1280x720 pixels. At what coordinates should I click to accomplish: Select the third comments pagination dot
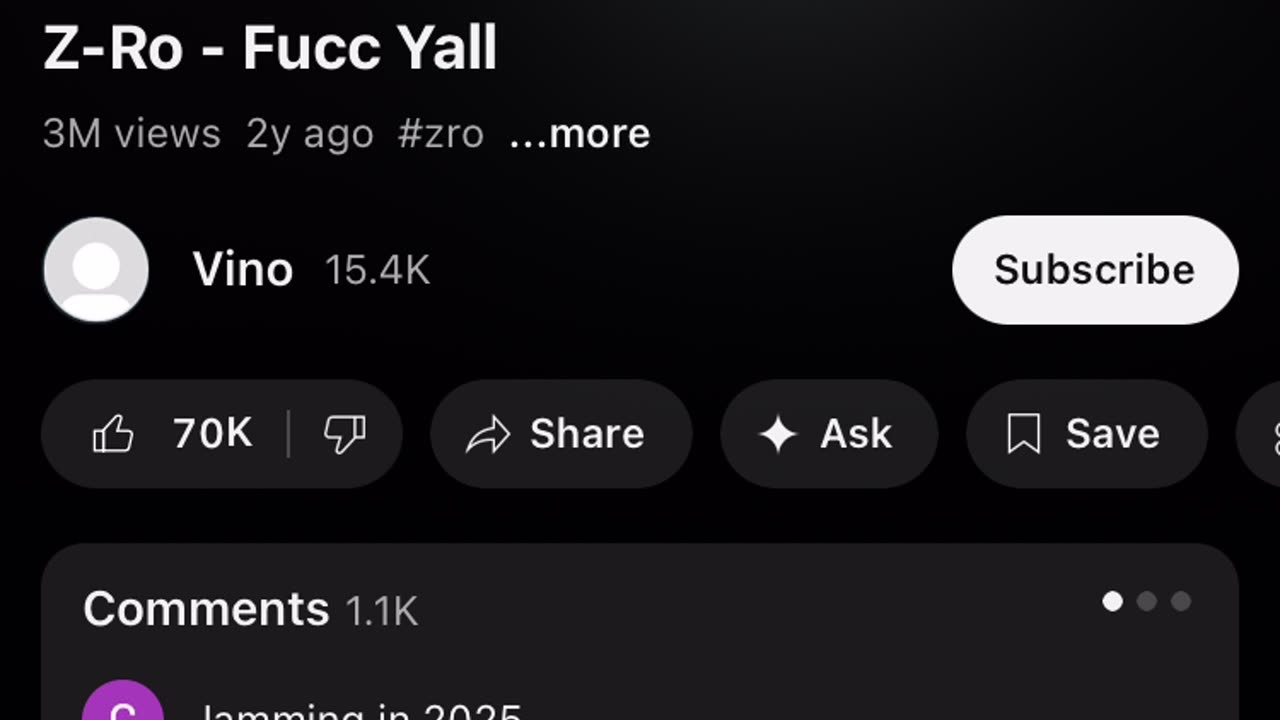1181,601
